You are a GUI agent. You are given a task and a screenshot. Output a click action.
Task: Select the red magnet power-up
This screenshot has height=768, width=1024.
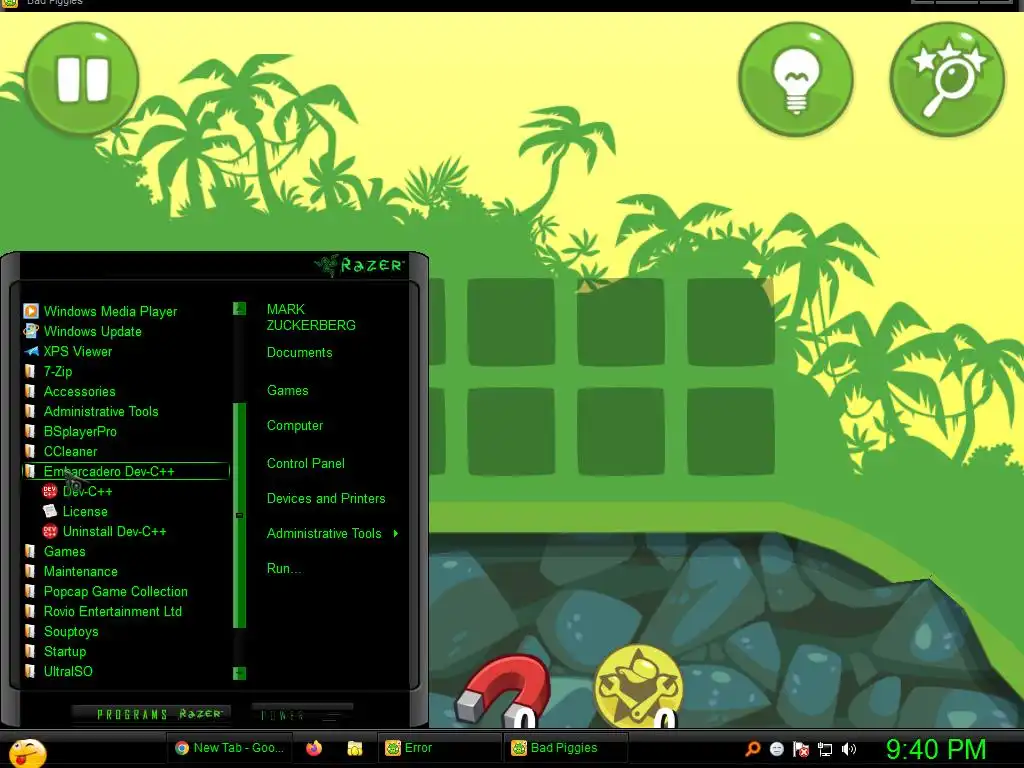[504, 691]
